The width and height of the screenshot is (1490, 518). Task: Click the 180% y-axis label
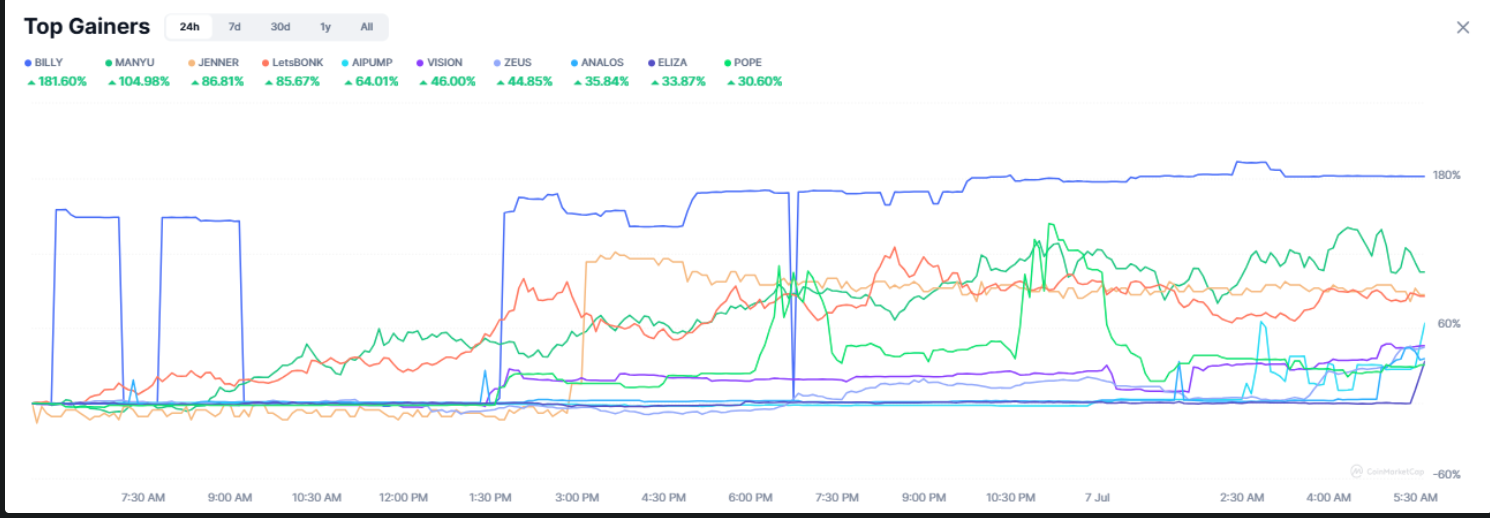(x=1447, y=175)
